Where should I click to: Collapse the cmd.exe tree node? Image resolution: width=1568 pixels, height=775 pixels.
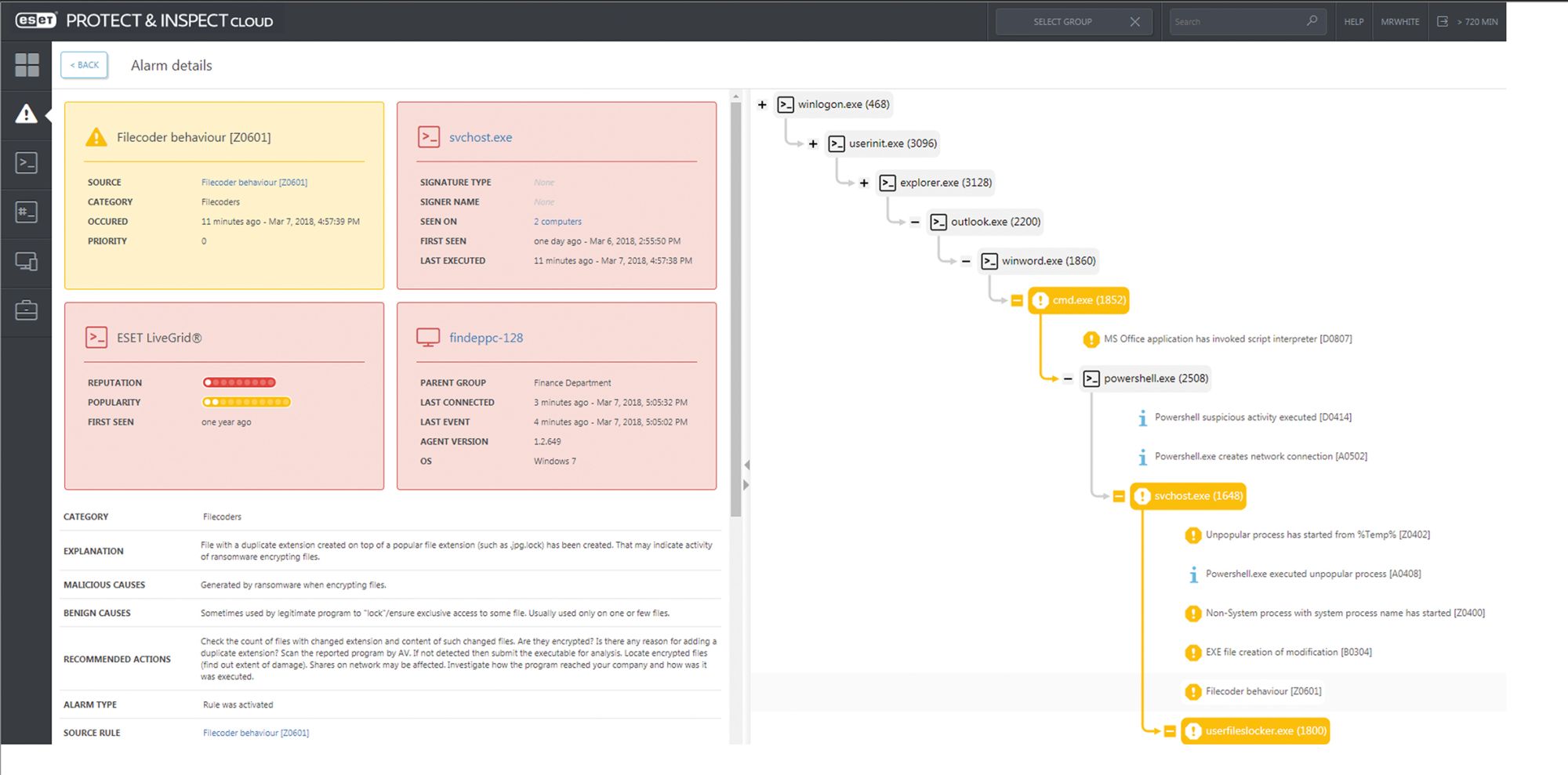coord(1017,300)
